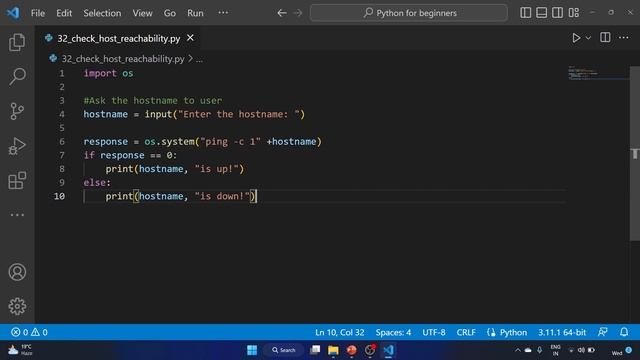The image size is (640, 360).
Task: Click breadcrumb file 32_check_host_reachability.py
Action: point(123,59)
